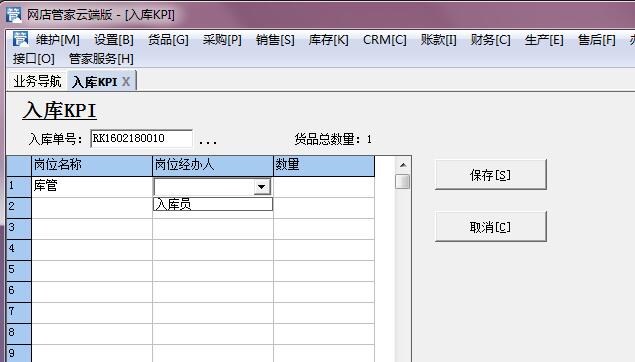Viewport: 635px width, 362px height.
Task: Click the 入库KPI page heading
Action: click(60, 111)
